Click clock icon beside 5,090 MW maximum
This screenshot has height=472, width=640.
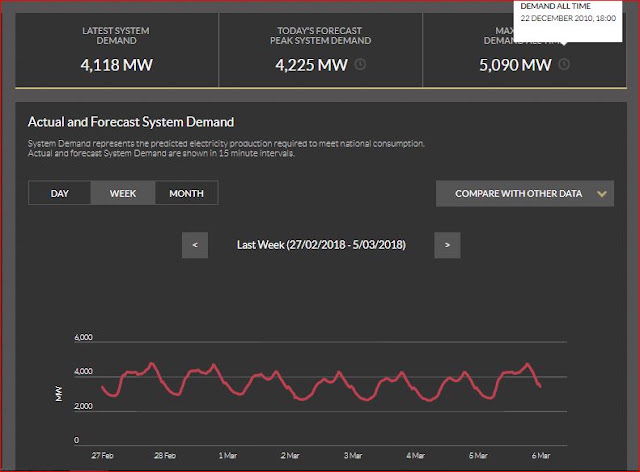[564, 65]
